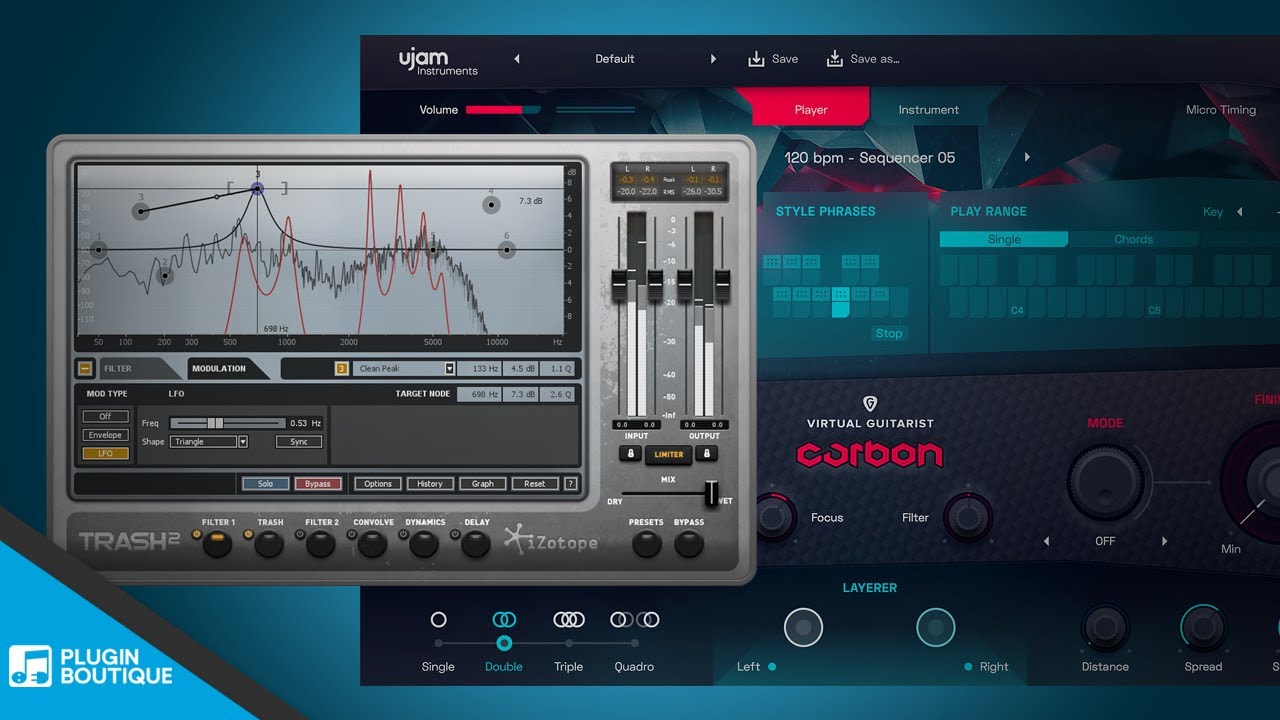Select EQ node 1 in Trash 2 graph
Viewport: 1280px width, 720px height.
point(98,250)
